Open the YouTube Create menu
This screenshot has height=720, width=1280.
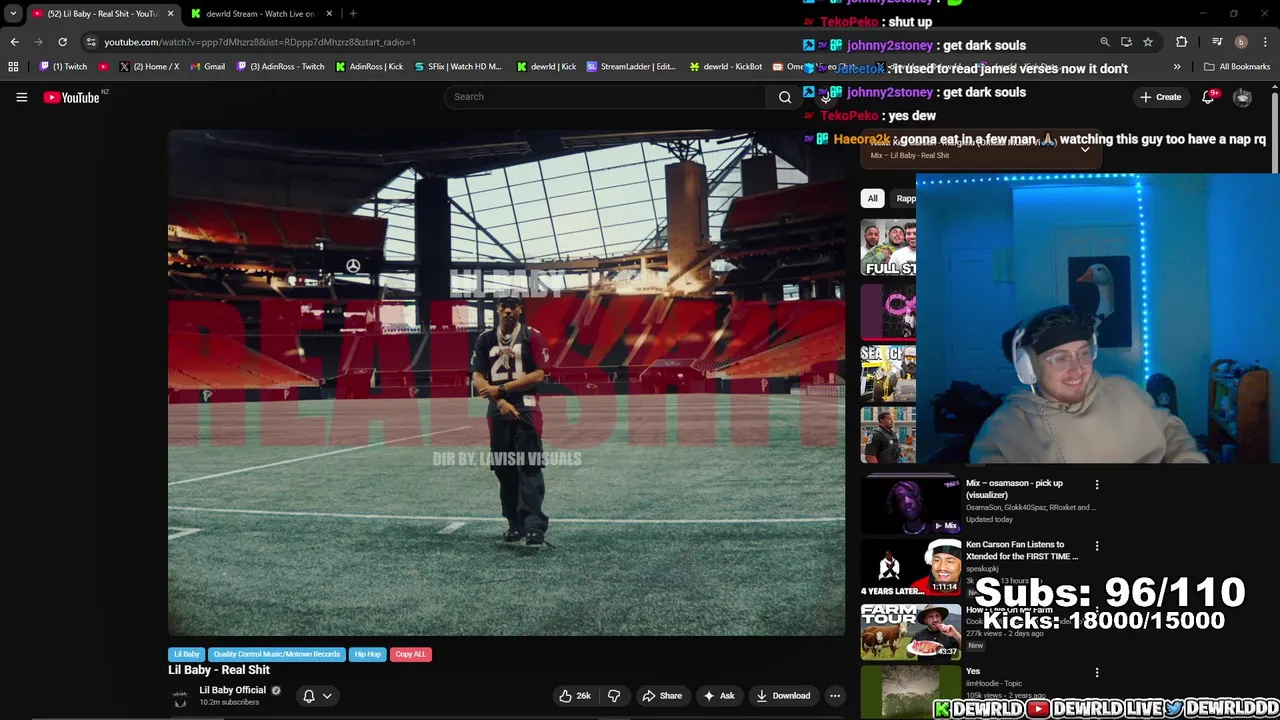(1160, 97)
